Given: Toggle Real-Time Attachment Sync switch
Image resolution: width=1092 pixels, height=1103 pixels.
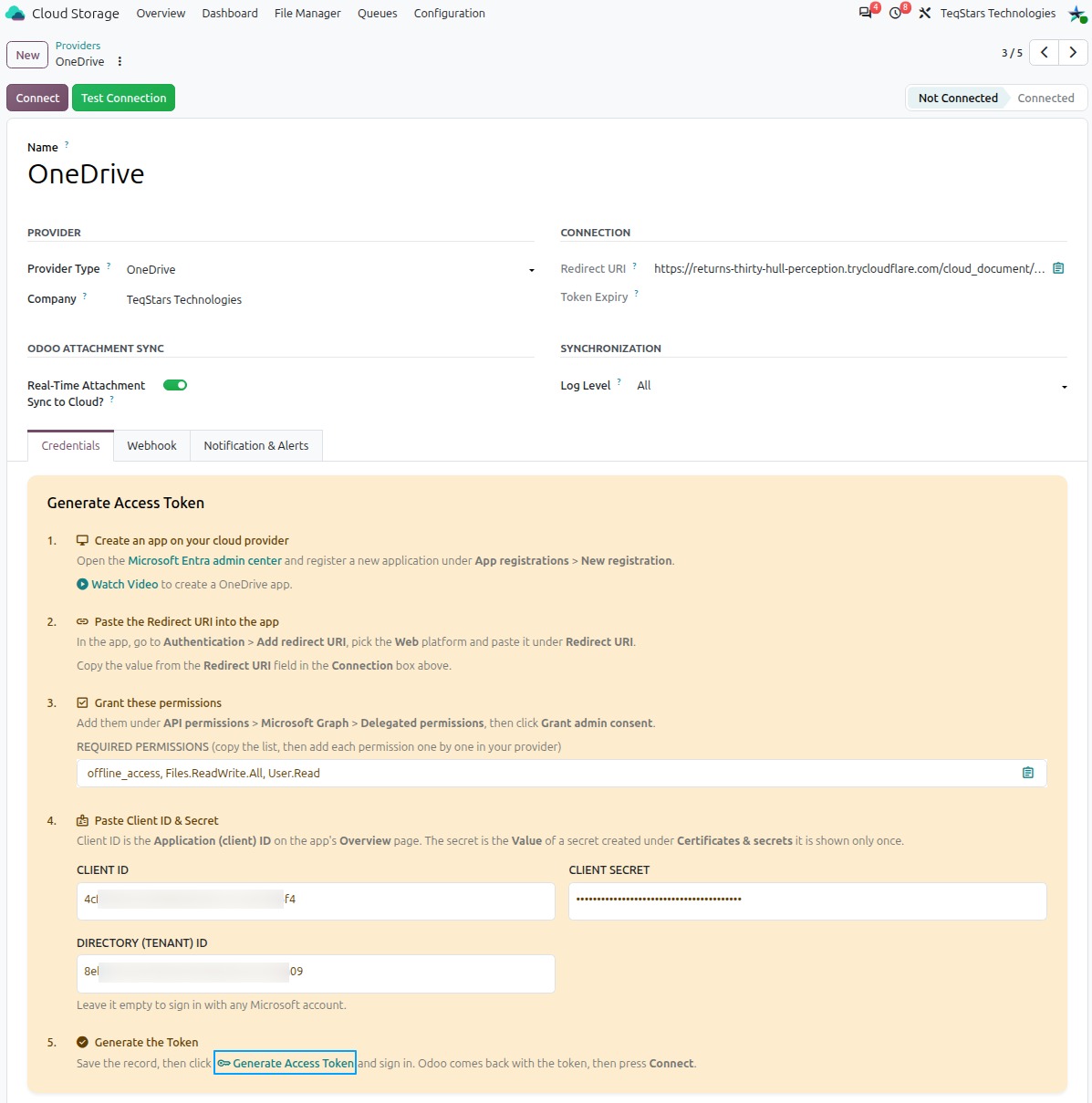Looking at the screenshot, I should pyautogui.click(x=175, y=385).
